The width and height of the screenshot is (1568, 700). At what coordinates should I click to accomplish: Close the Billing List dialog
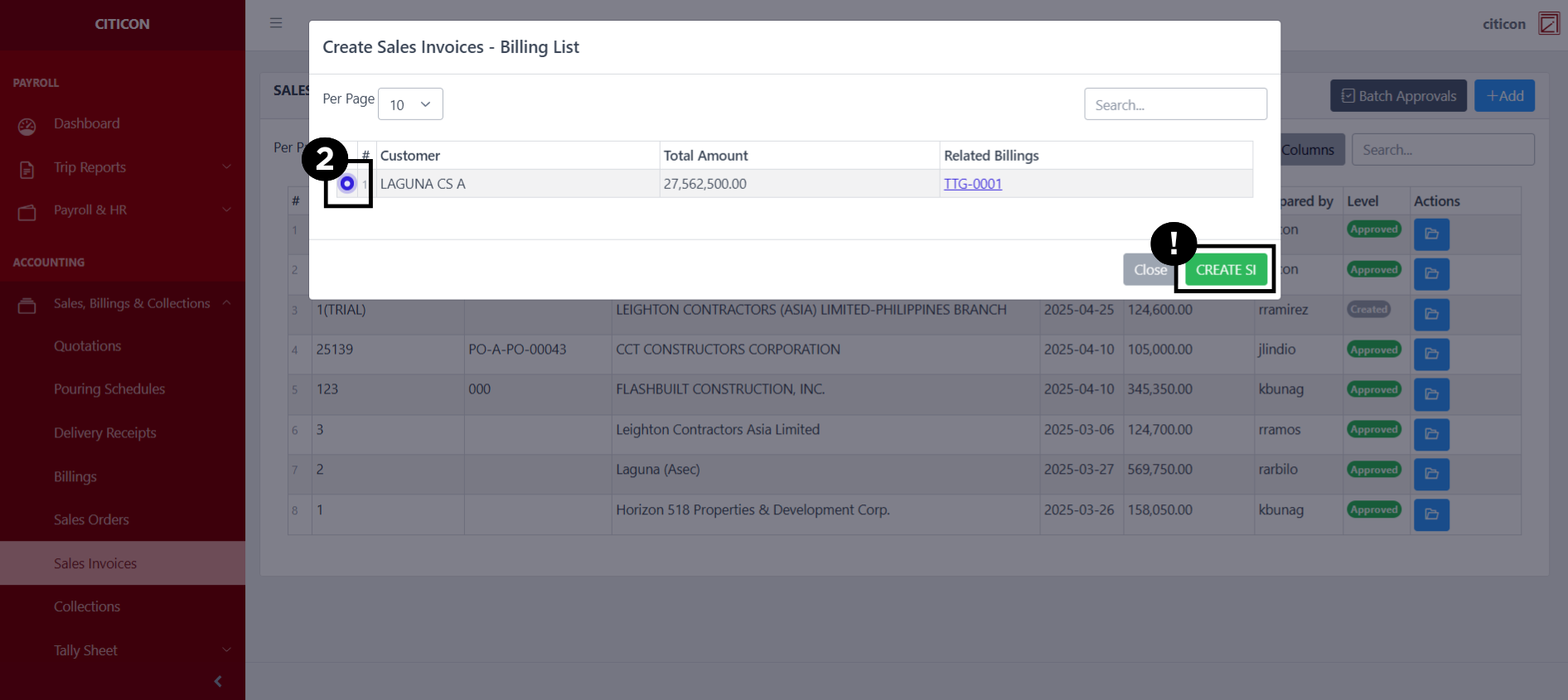[x=1149, y=270]
